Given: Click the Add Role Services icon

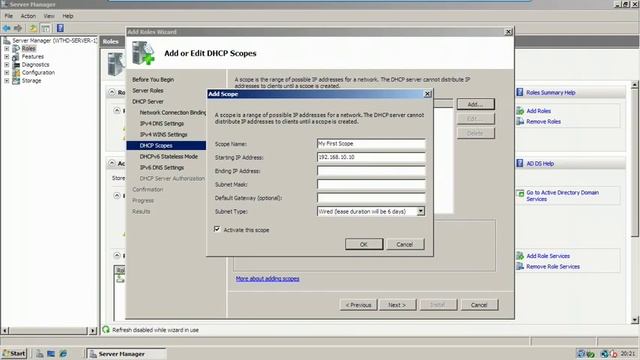Looking at the screenshot, I should tap(520, 256).
